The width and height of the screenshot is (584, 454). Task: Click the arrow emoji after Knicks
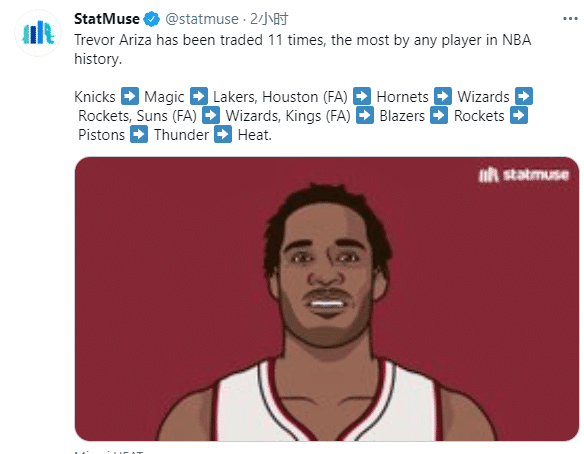click(130, 96)
